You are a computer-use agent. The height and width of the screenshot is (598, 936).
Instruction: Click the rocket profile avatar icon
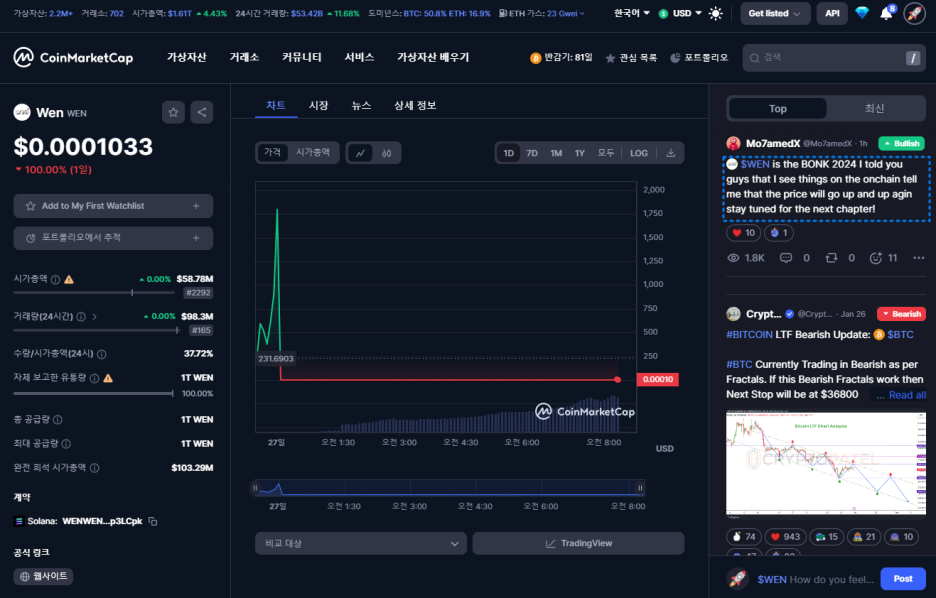click(915, 13)
